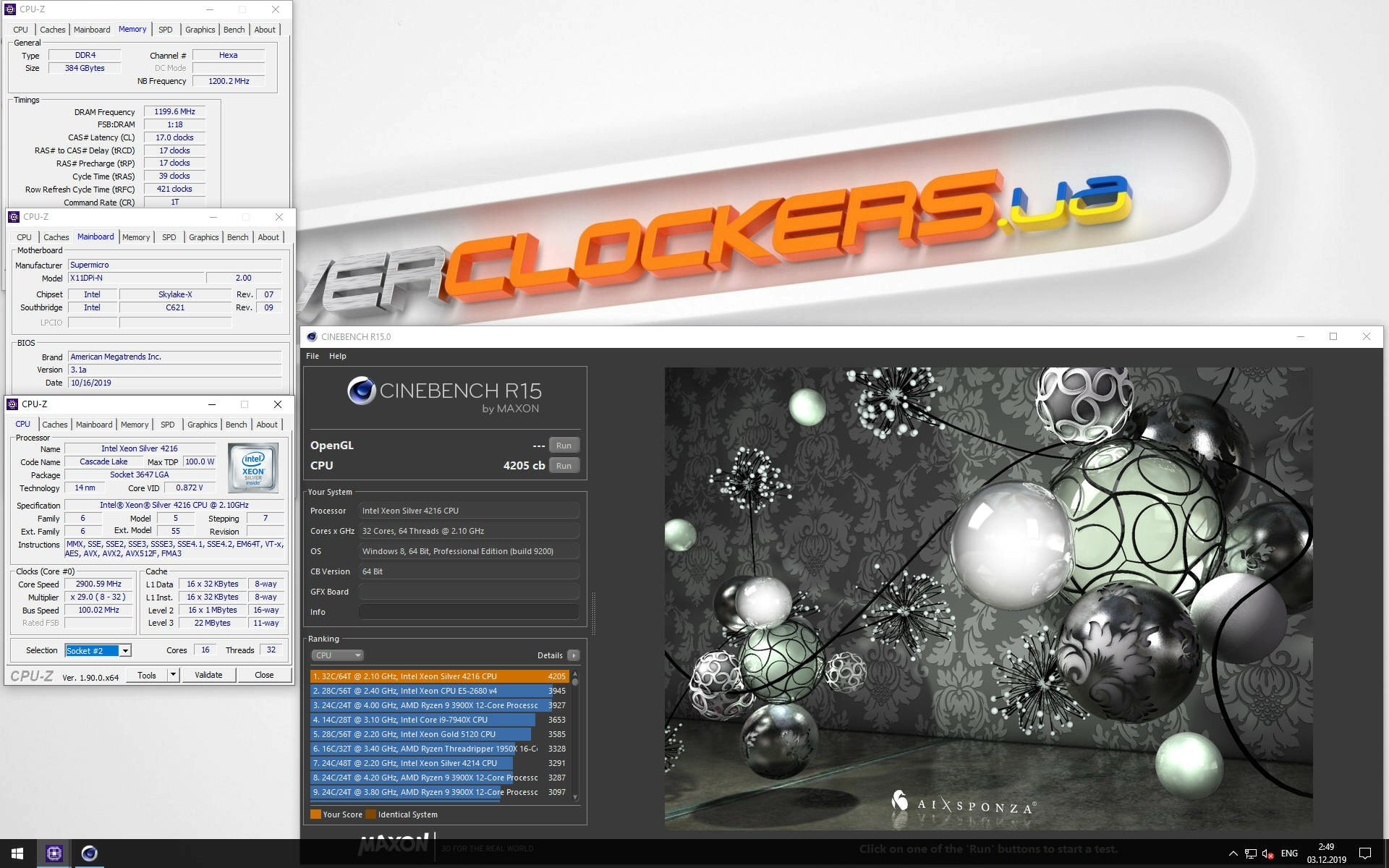
Task: Click the Cinebench R15 logo sphere
Action: coord(361,391)
